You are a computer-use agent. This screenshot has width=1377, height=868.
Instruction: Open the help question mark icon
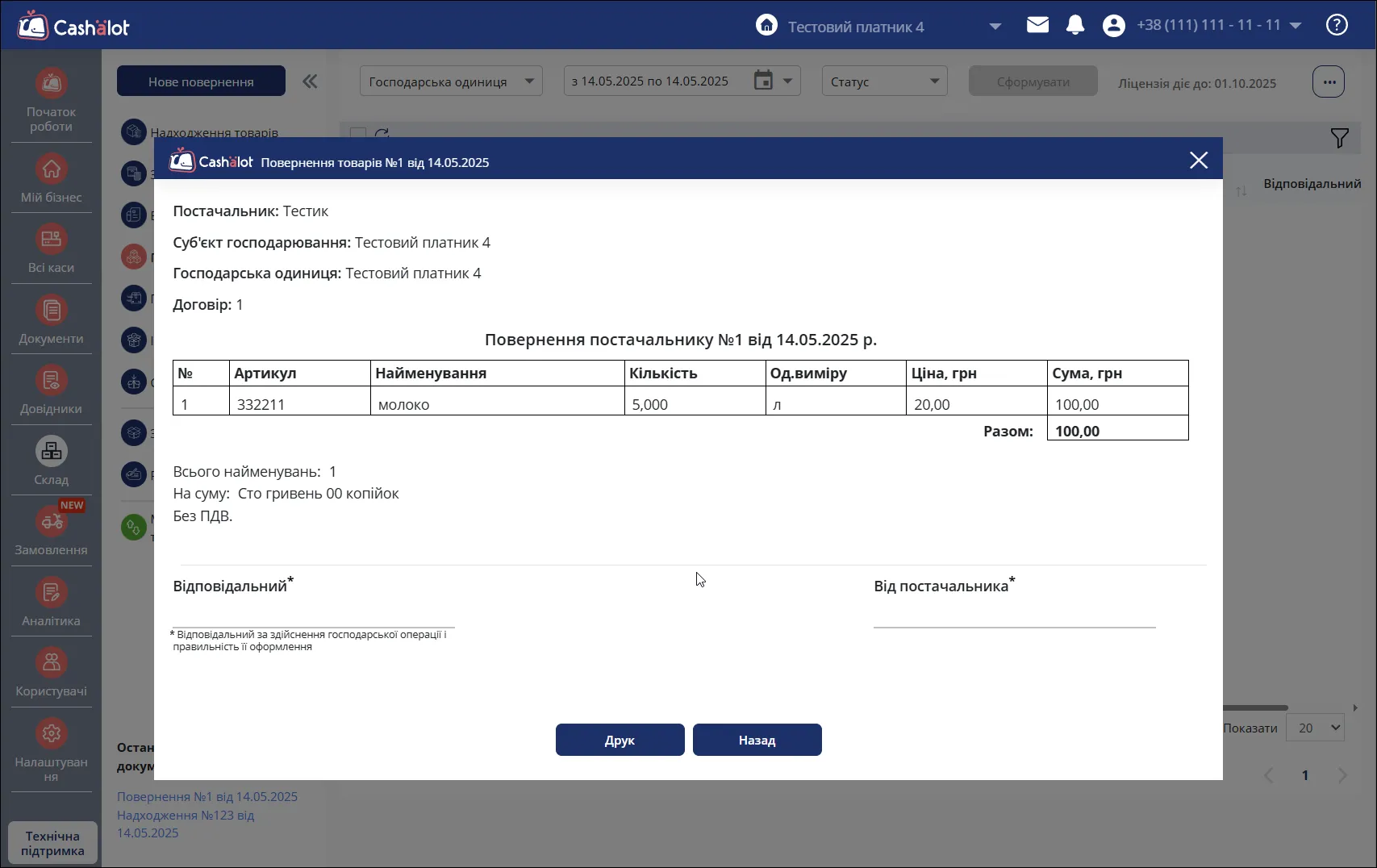(1337, 25)
